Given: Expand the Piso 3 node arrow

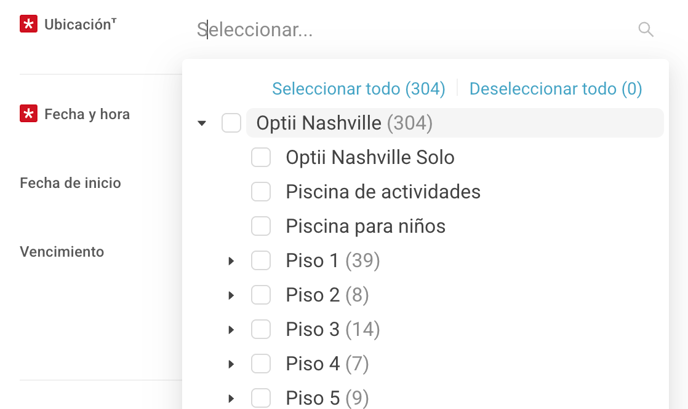Looking at the screenshot, I should [231, 330].
